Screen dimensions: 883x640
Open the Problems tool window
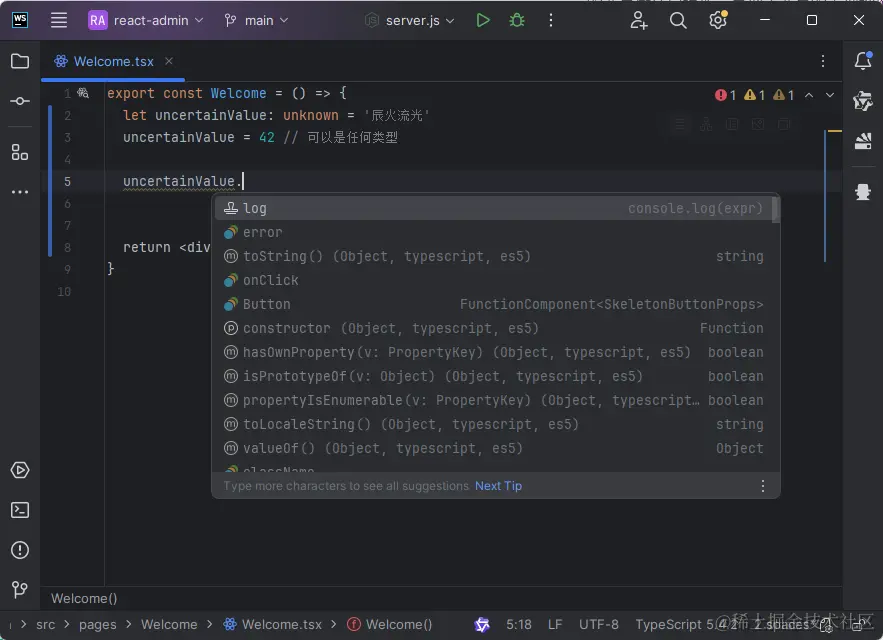click(x=20, y=550)
